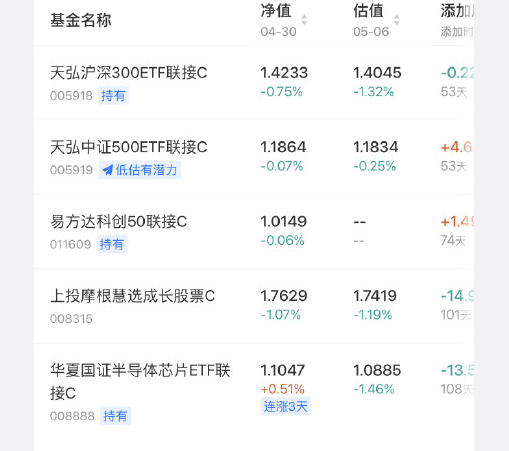The height and width of the screenshot is (451, 509).
Task: Click the 持有 tag beside code 011609
Action: tap(112, 244)
